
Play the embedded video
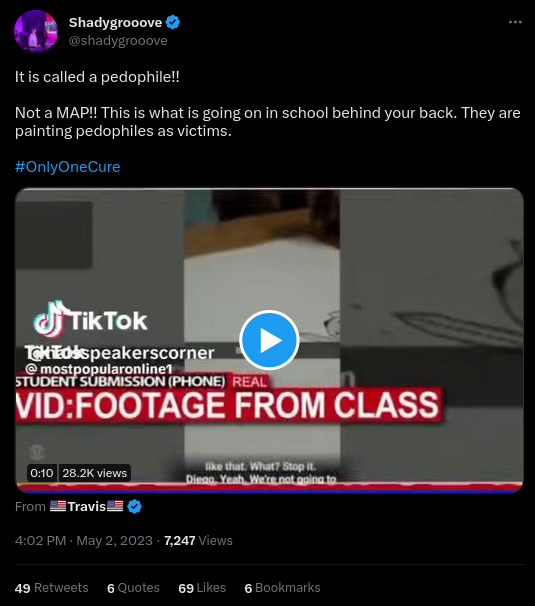click(x=269, y=340)
